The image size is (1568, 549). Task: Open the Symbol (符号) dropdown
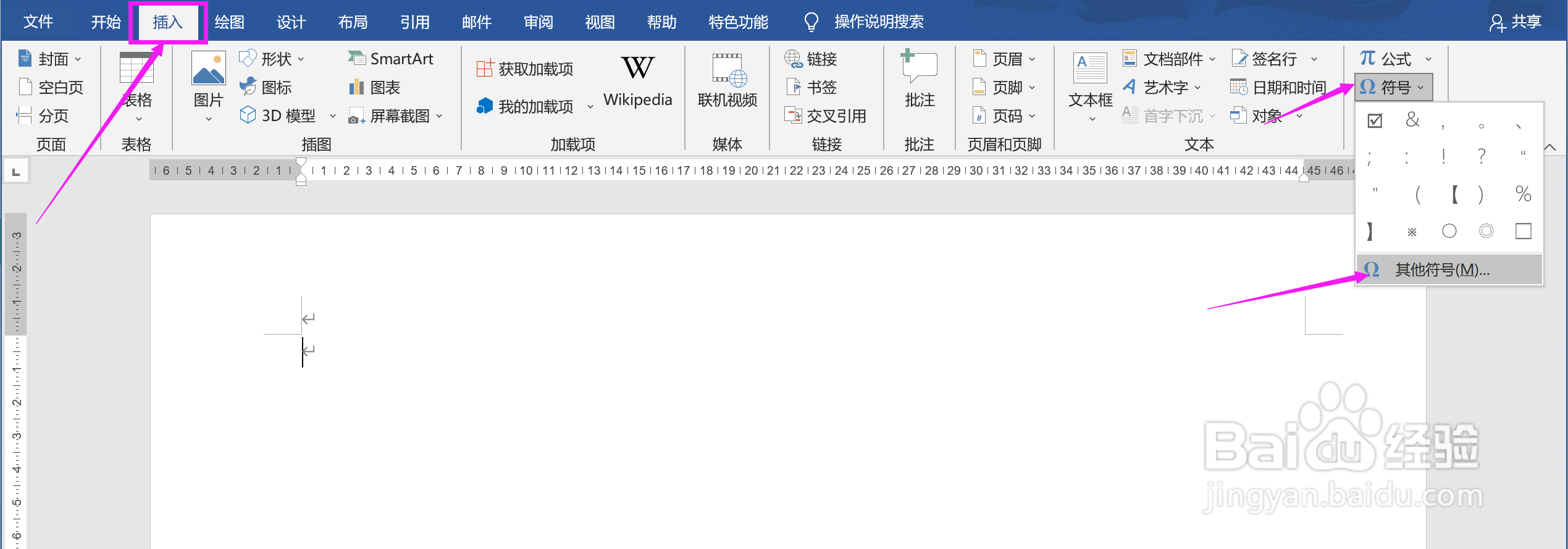click(1394, 87)
